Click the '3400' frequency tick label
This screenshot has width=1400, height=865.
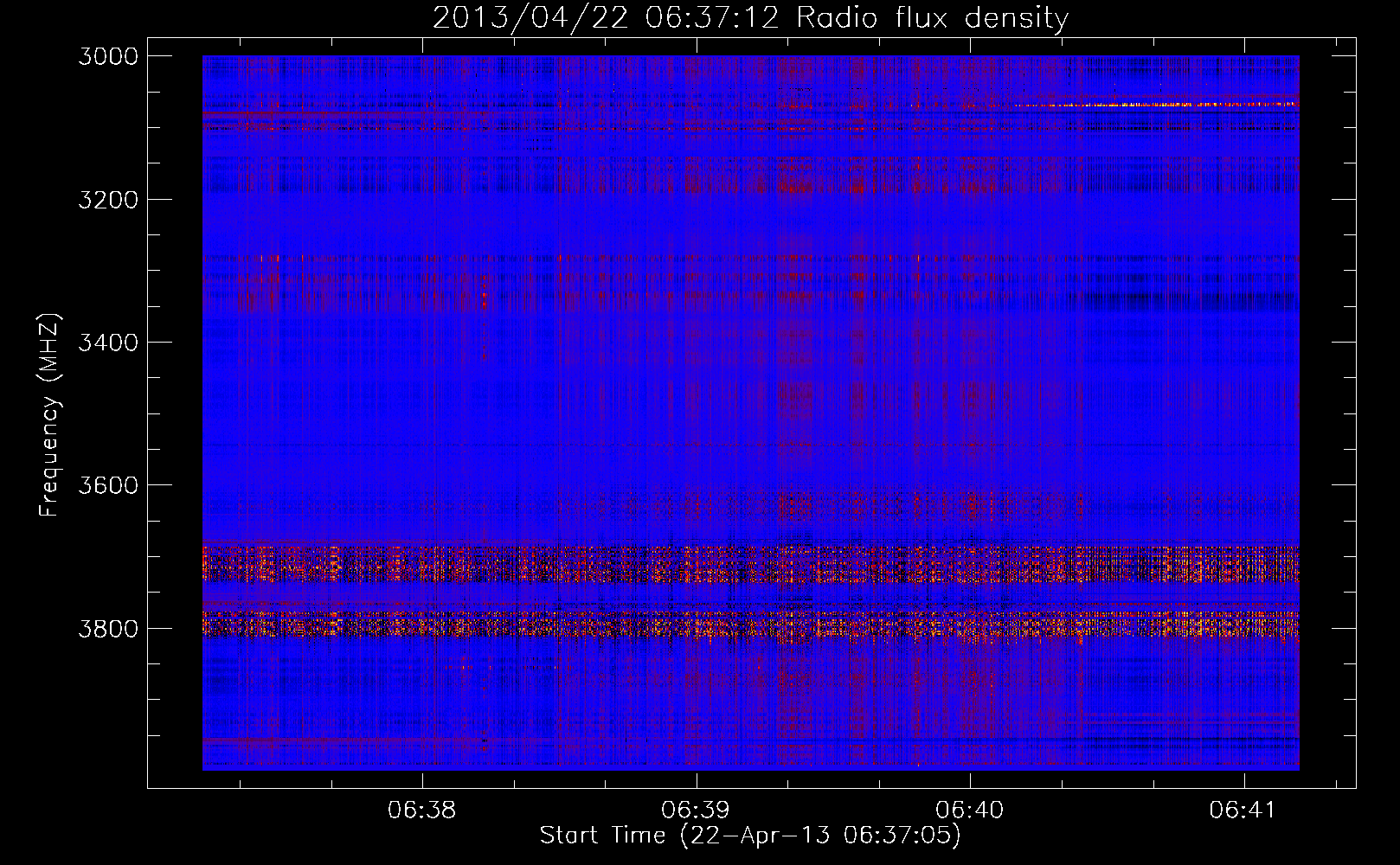tap(108, 343)
